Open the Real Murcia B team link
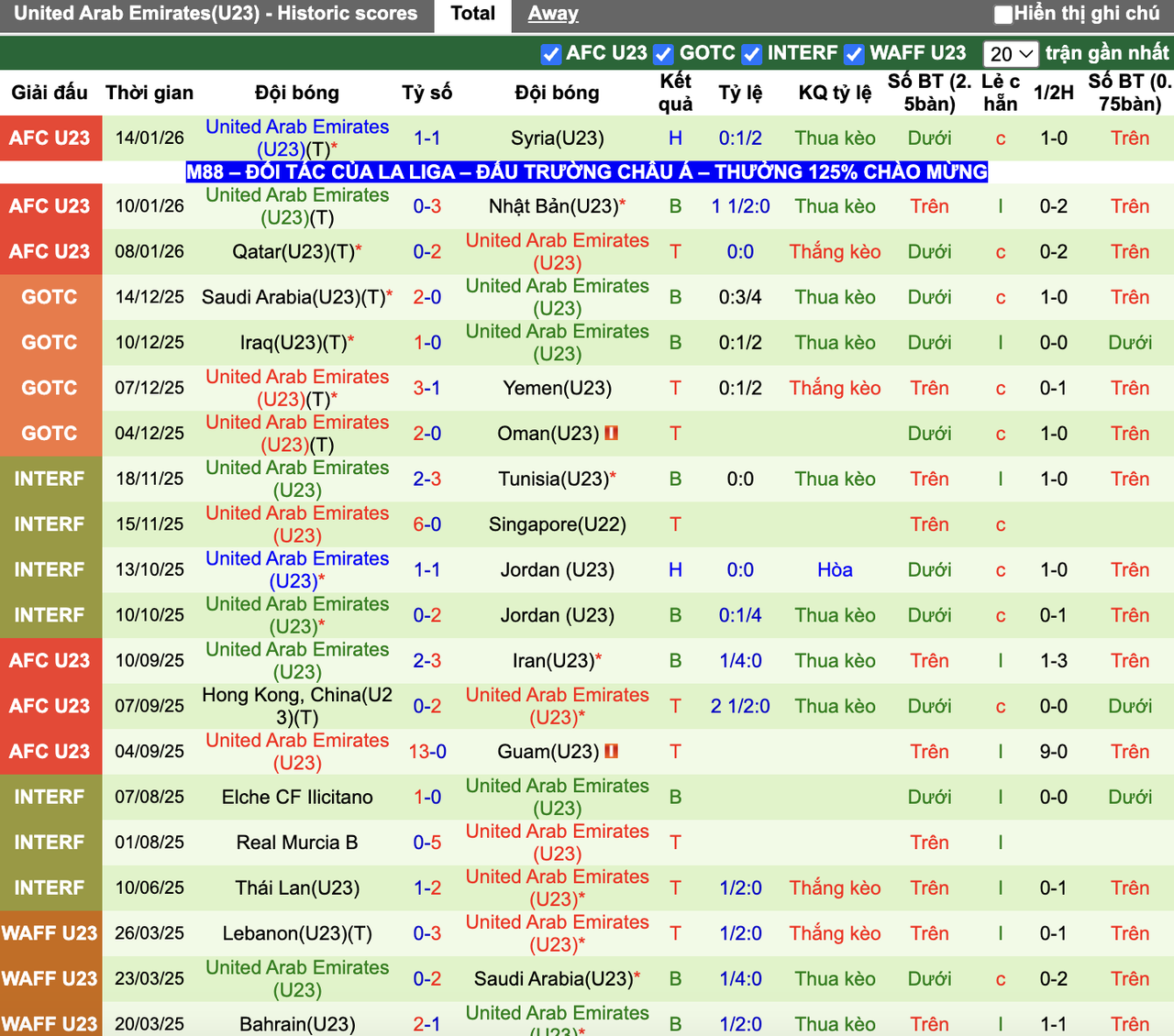1174x1036 pixels. [x=297, y=843]
